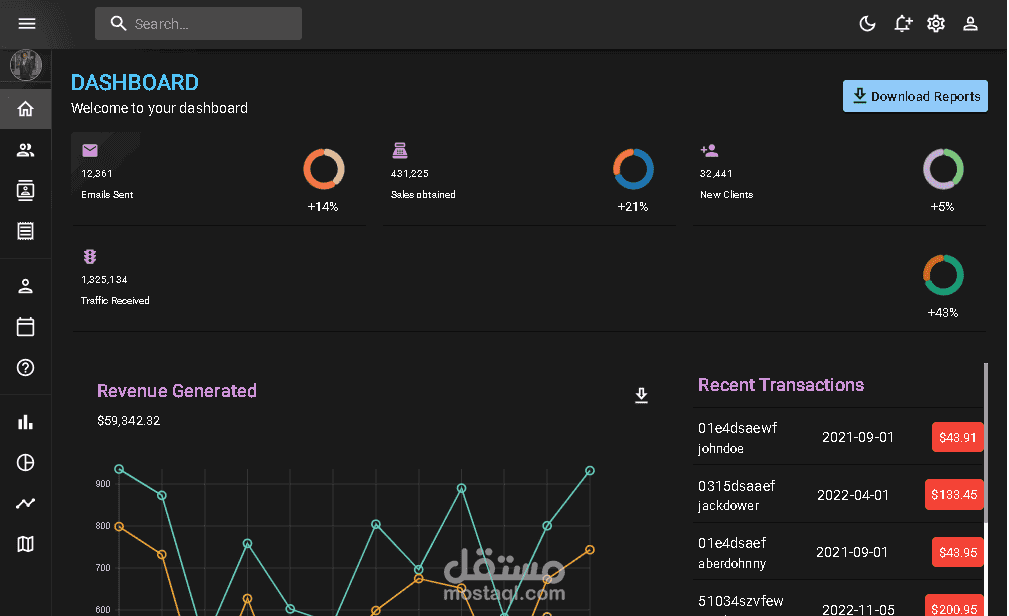Download the Revenue Generated chart
The image size is (1009, 616).
click(641, 395)
